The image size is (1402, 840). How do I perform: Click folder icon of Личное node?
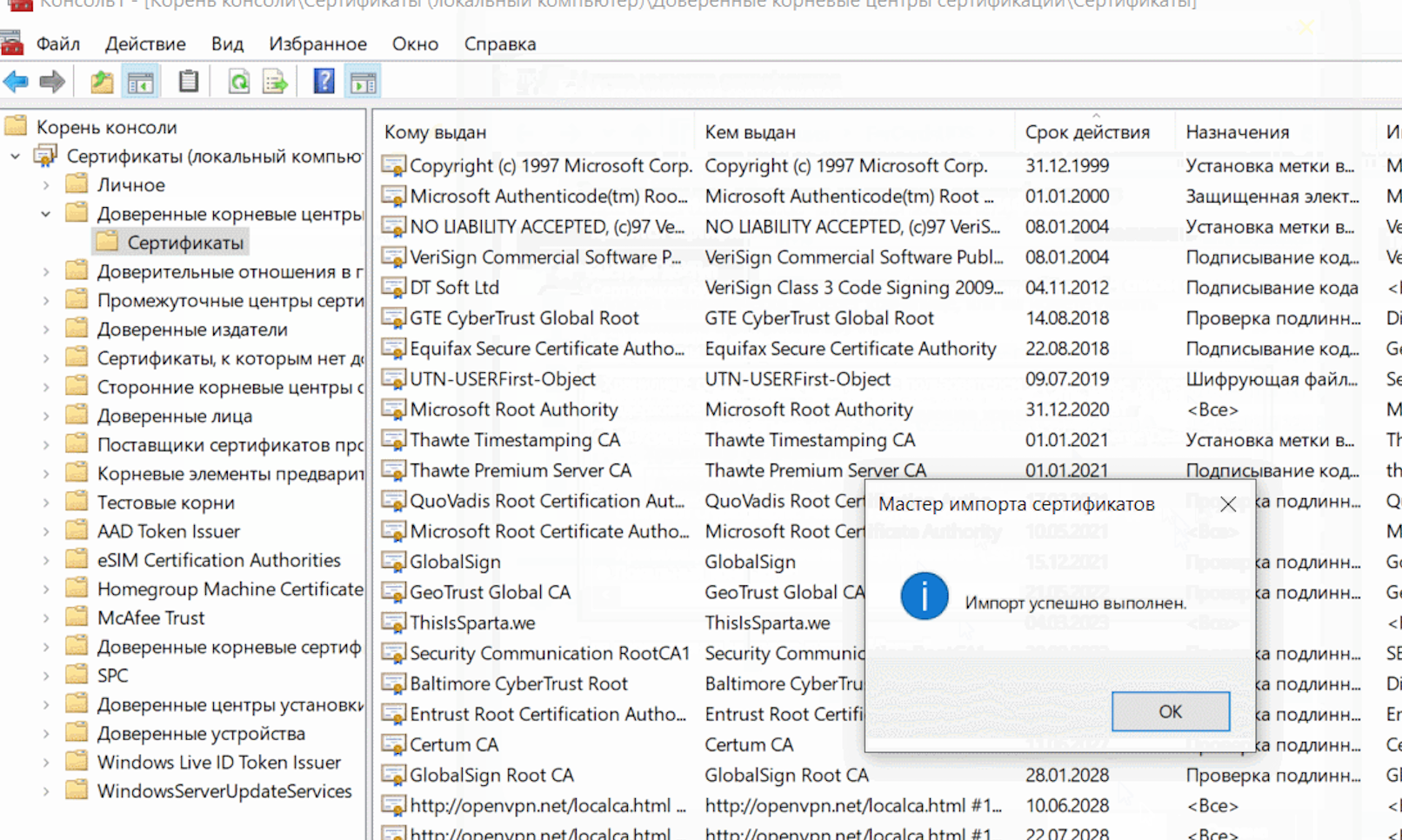[x=77, y=184]
